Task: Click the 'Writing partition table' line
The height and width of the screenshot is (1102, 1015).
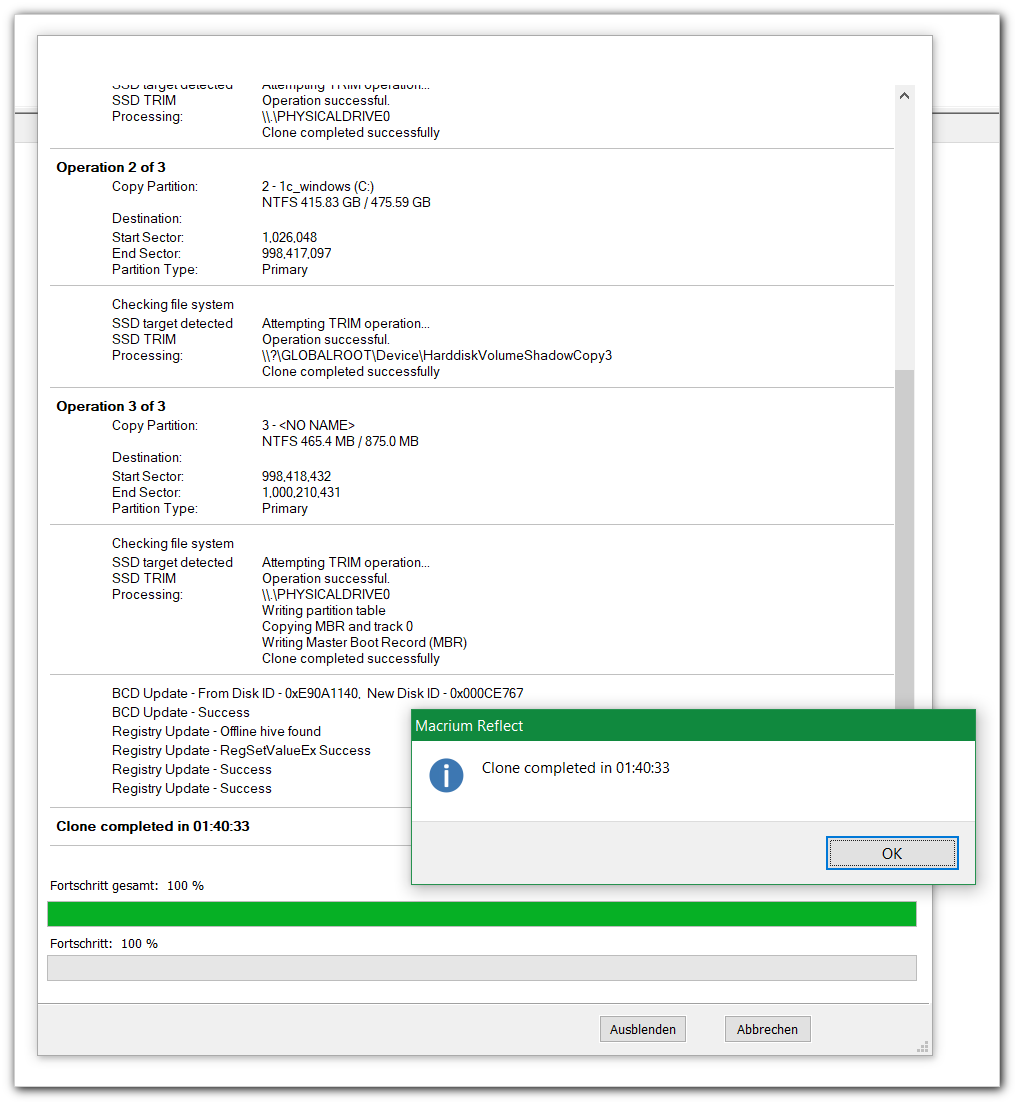Action: 323,611
